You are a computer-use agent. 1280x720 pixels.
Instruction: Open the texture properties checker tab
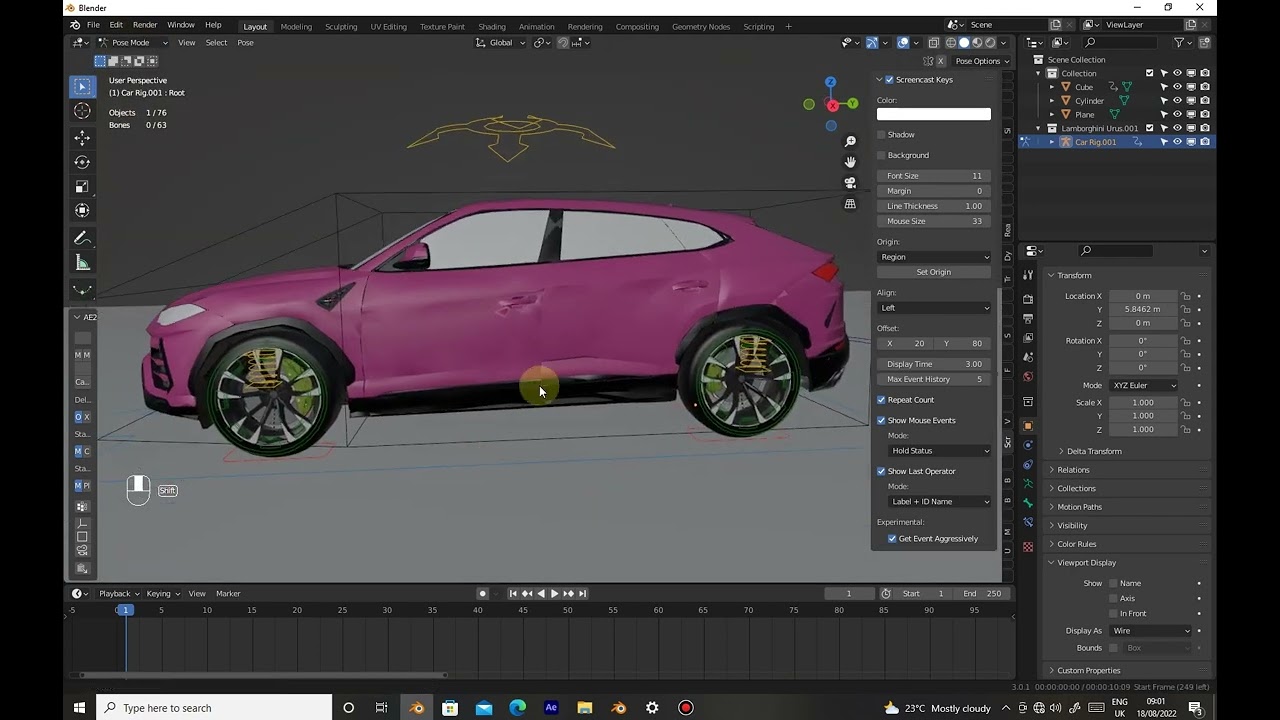pyautogui.click(x=1028, y=547)
